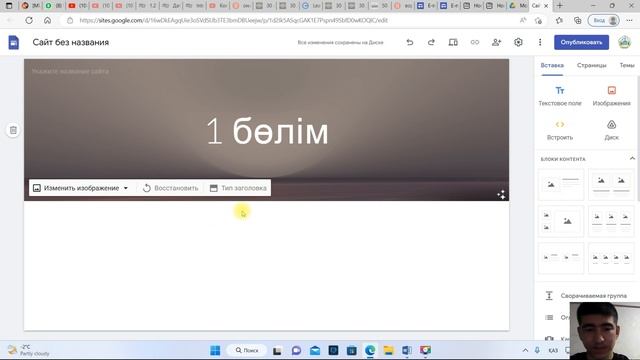The image size is (640, 360).
Task: Open the device preview mode
Action: coord(453,42)
